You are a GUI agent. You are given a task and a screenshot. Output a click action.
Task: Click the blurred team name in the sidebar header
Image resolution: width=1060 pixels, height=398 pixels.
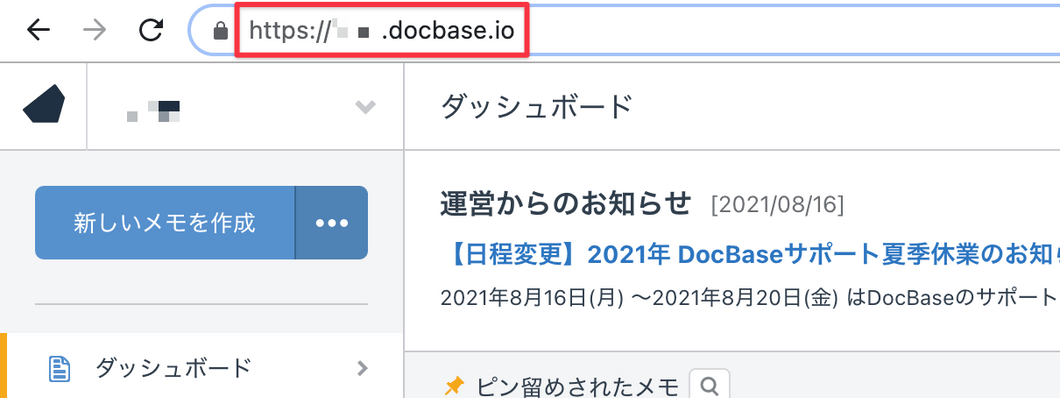(153, 111)
